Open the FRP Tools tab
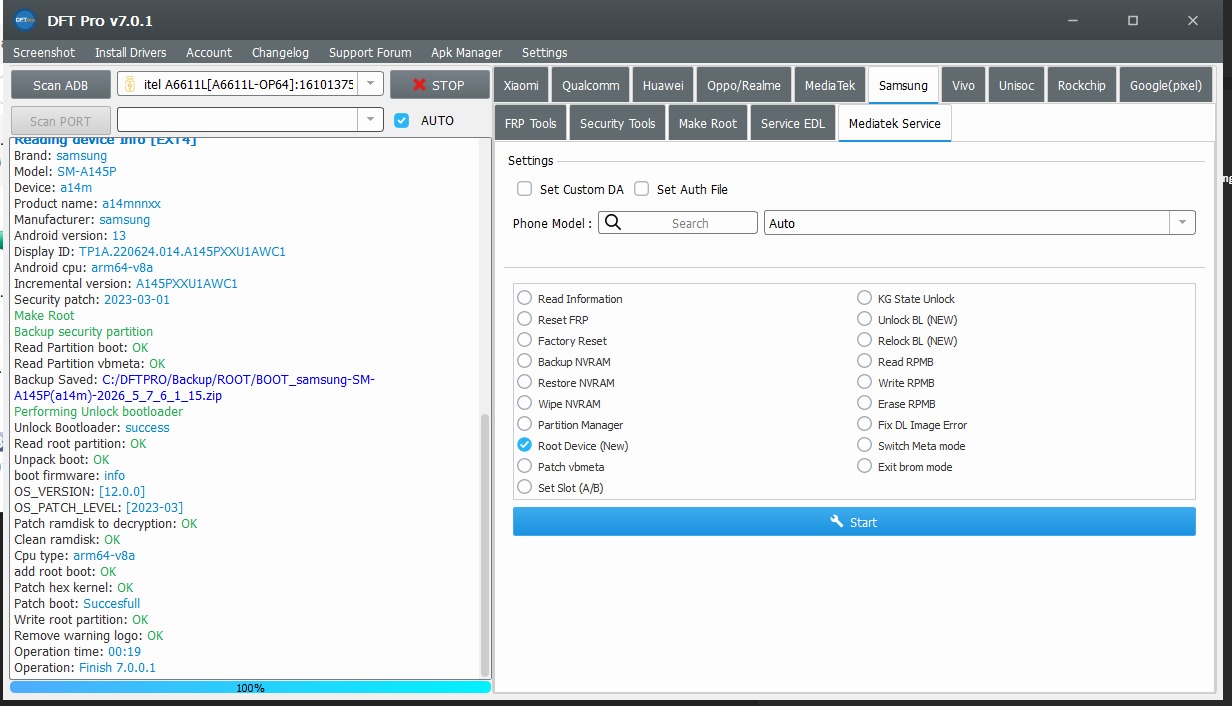1232x706 pixels. tap(531, 123)
